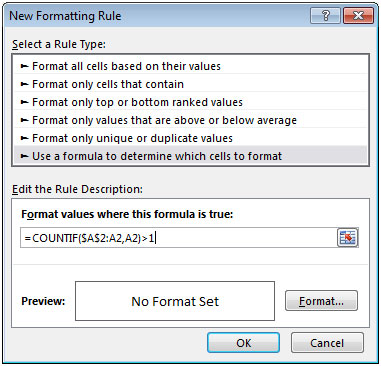Choose the 'Format only cells that contain' text
This screenshot has width=381, height=366.
pos(108,84)
